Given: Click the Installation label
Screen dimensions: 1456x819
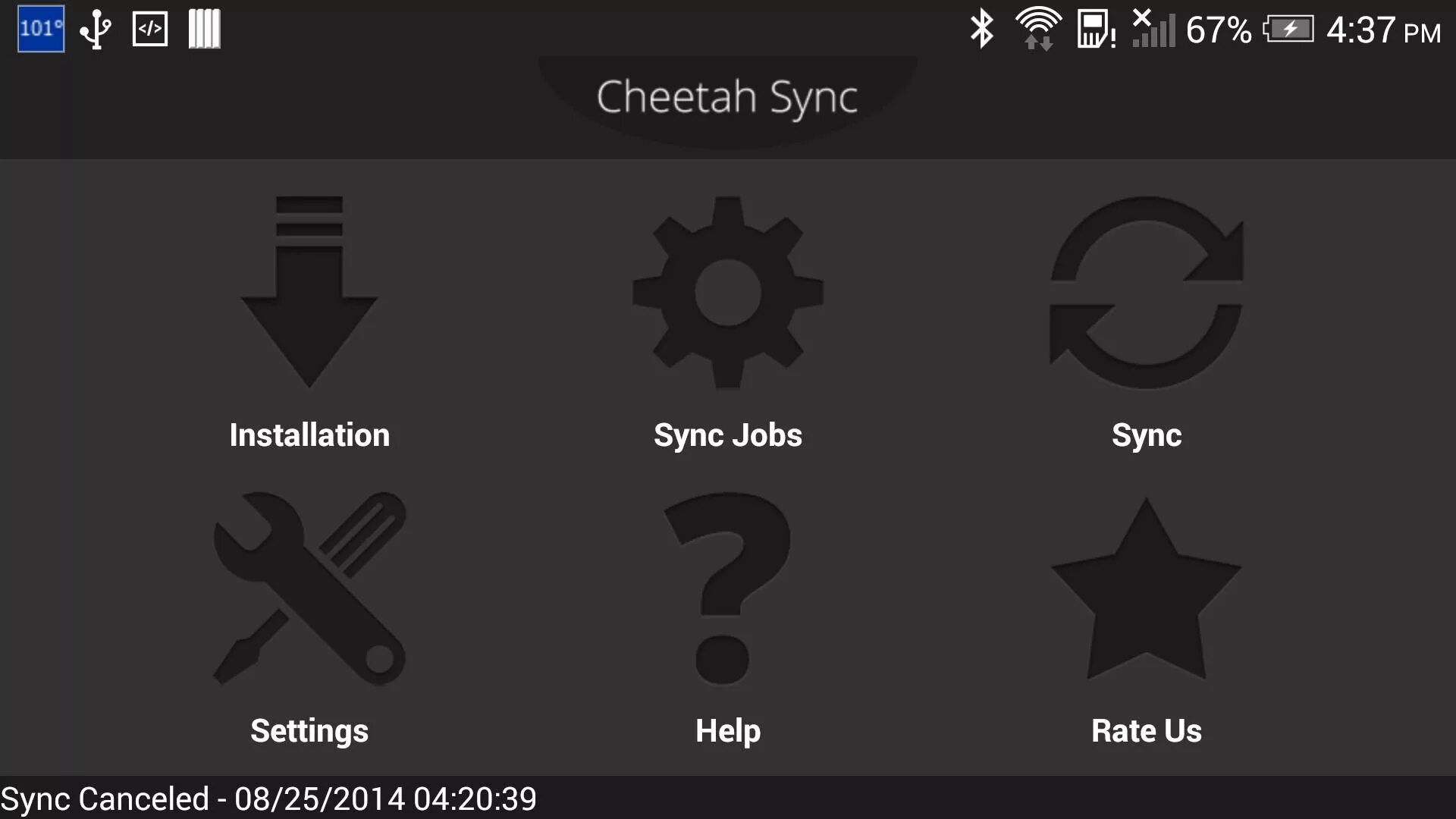Looking at the screenshot, I should (309, 435).
